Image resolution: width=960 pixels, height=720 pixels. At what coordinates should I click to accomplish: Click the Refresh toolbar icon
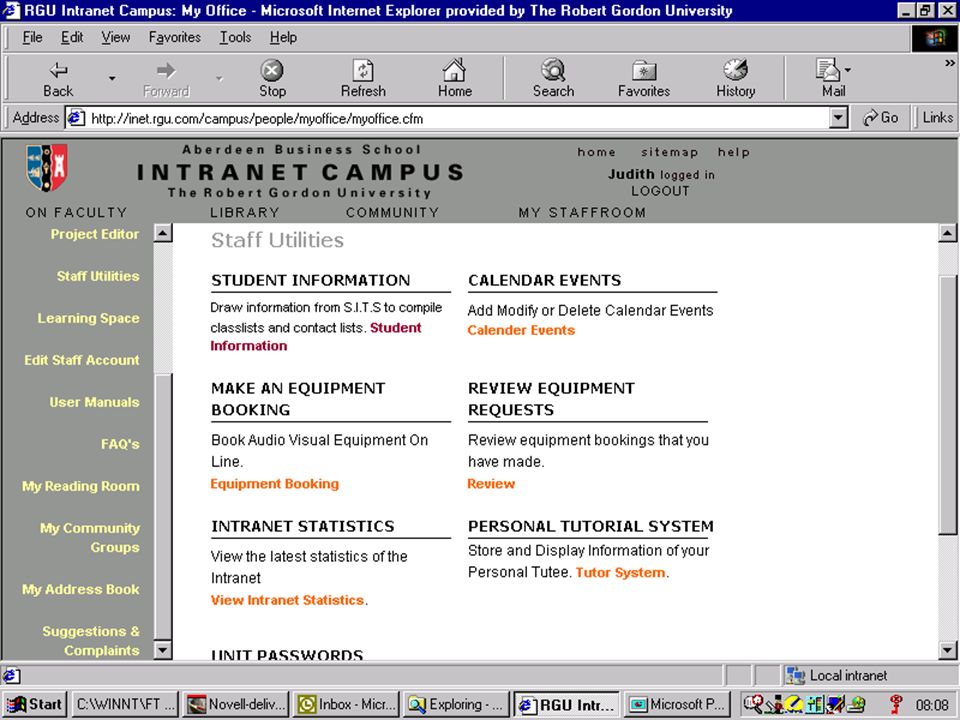[363, 70]
